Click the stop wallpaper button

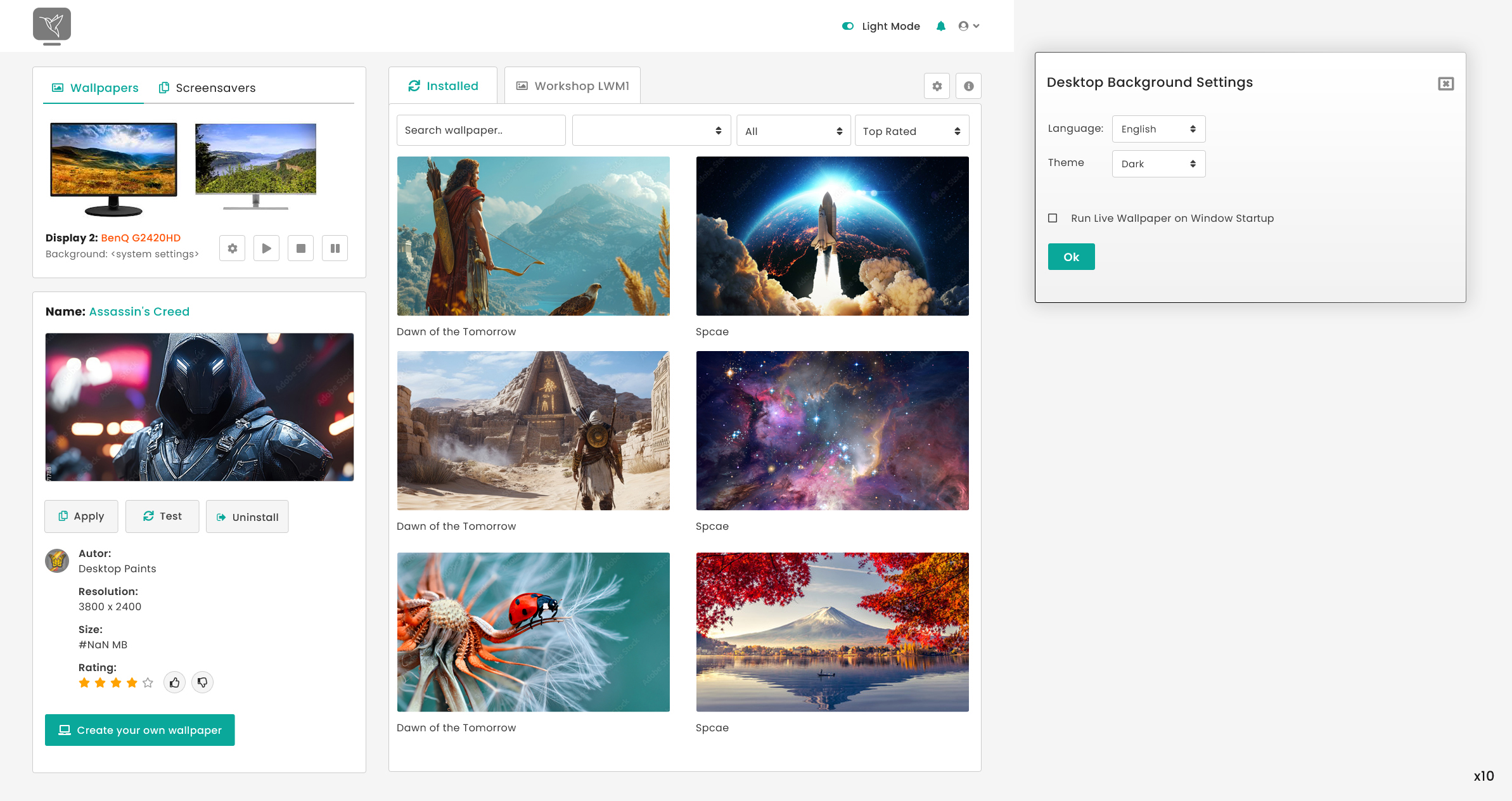(301, 248)
